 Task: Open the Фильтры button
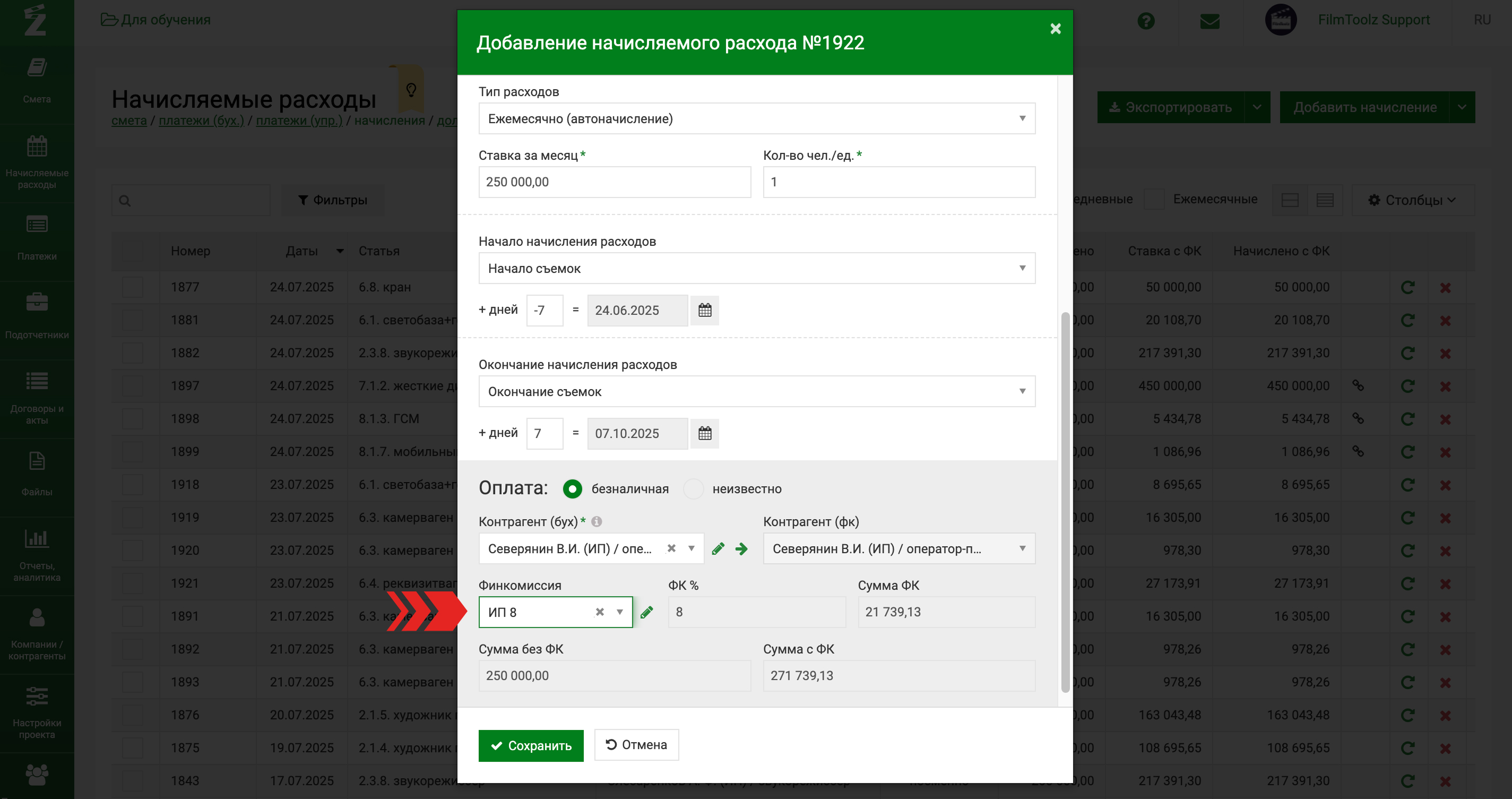point(332,200)
